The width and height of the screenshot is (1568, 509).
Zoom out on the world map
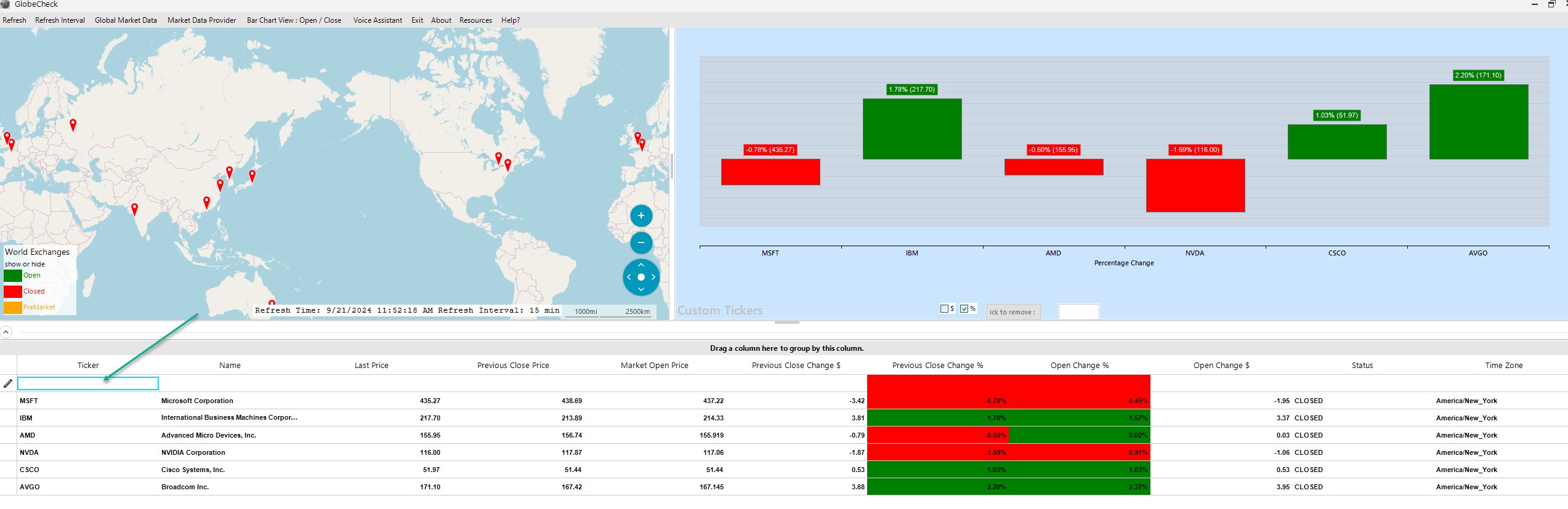click(x=641, y=242)
